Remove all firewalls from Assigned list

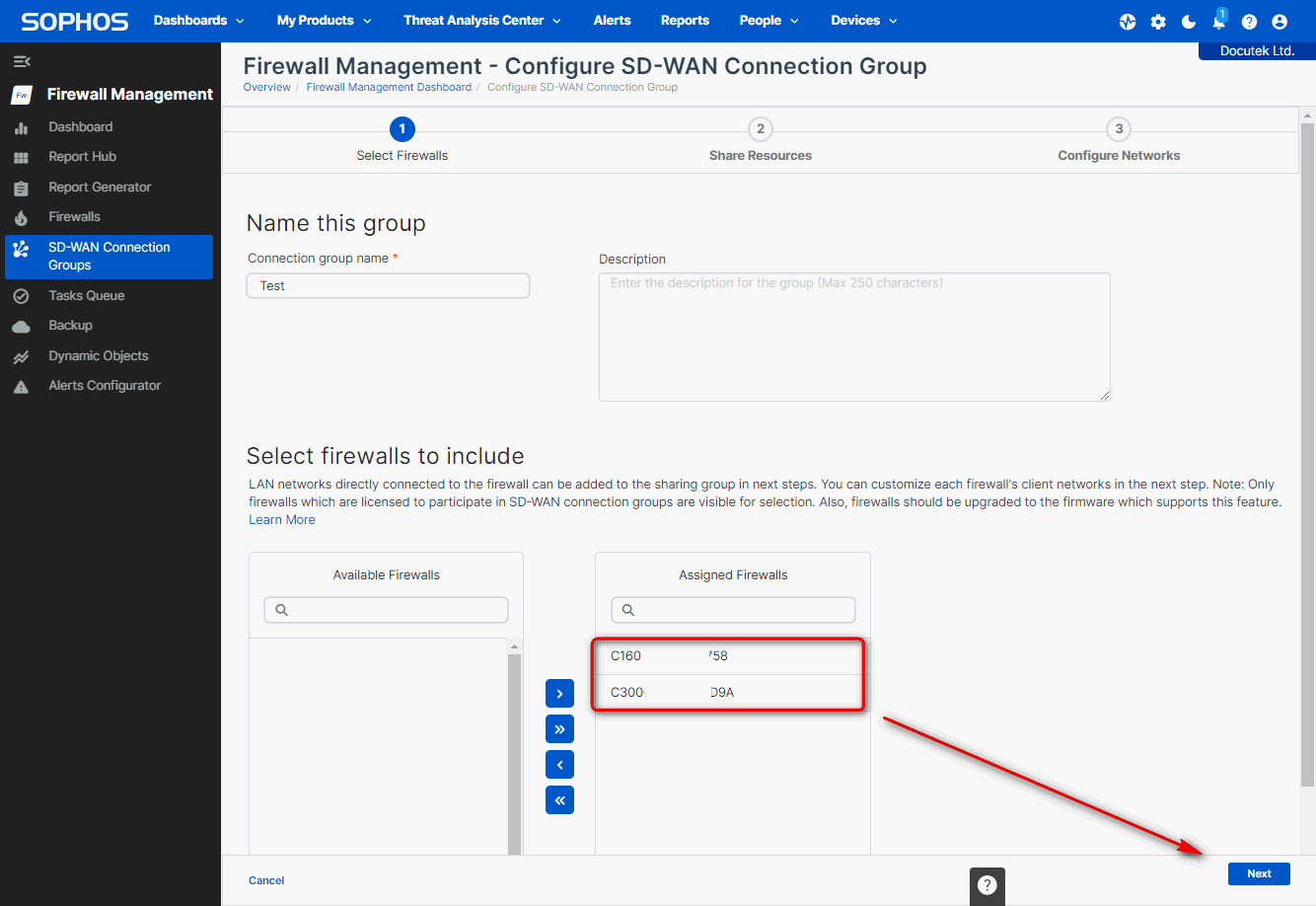(559, 800)
